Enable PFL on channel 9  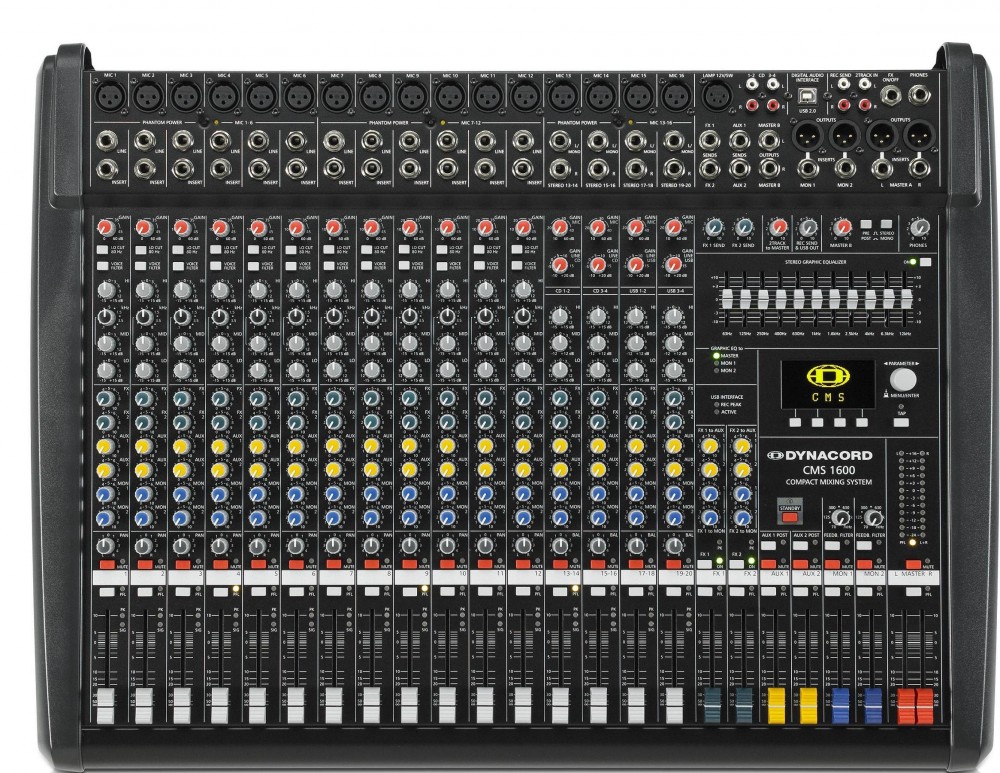(409, 593)
